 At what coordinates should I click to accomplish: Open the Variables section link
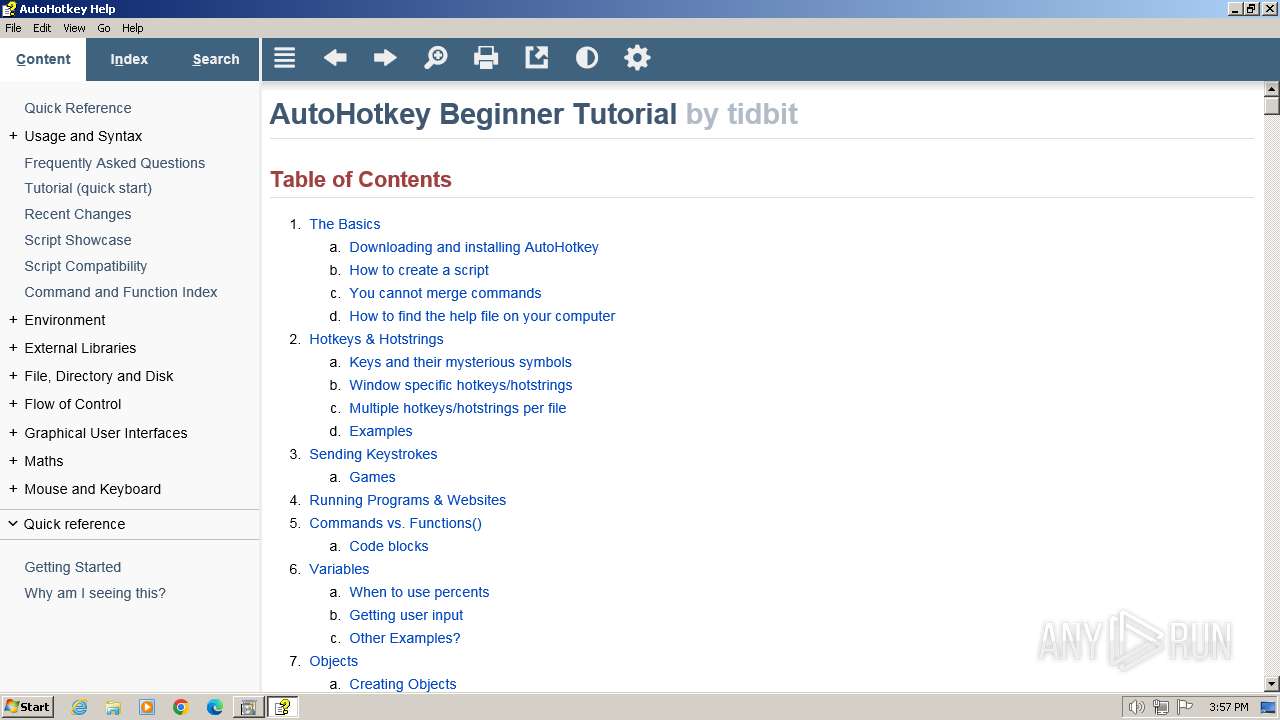click(x=339, y=569)
